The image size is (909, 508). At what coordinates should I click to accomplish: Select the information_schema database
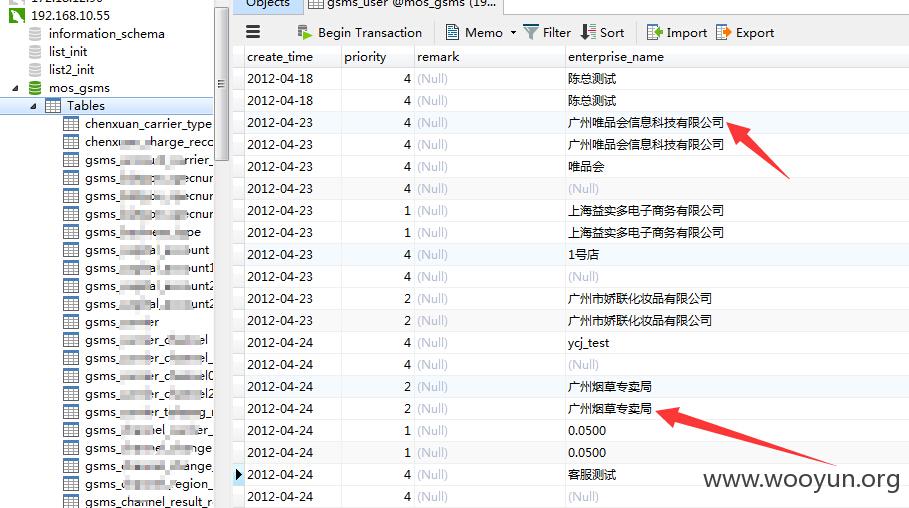click(x=107, y=34)
